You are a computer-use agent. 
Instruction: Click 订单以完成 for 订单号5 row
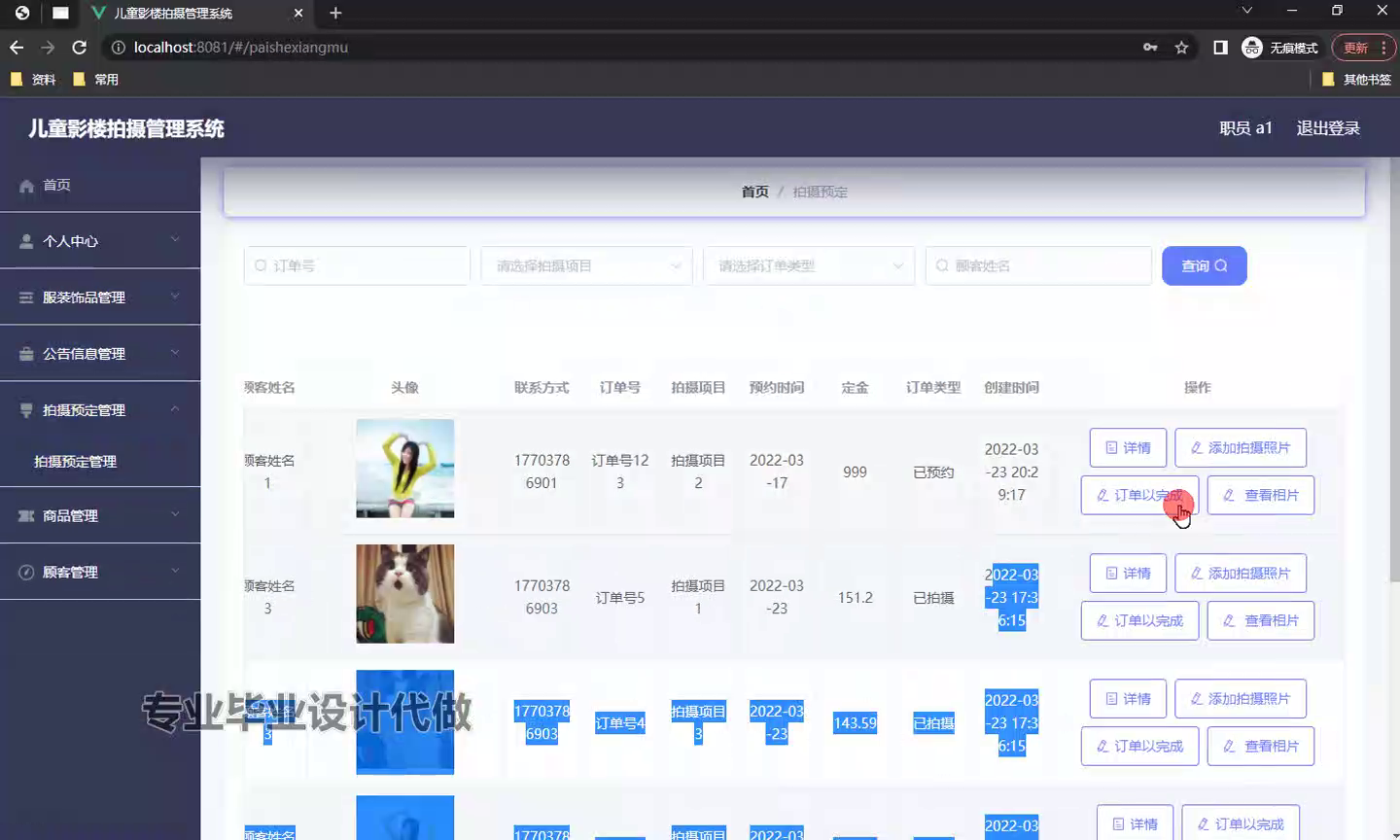click(x=1139, y=620)
